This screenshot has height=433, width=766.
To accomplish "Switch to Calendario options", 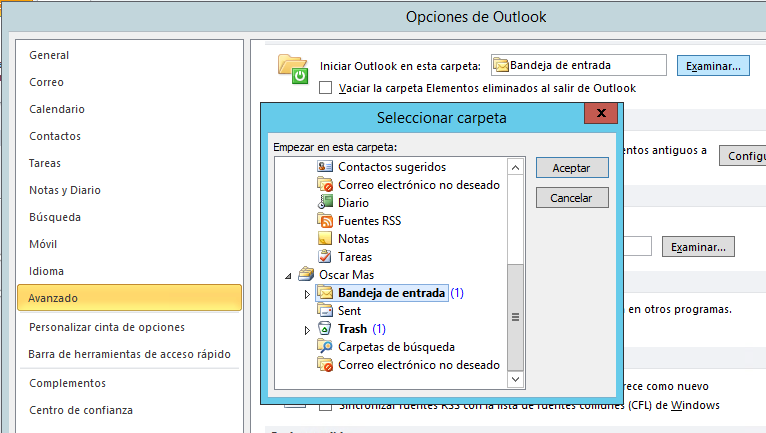I will [129, 109].
